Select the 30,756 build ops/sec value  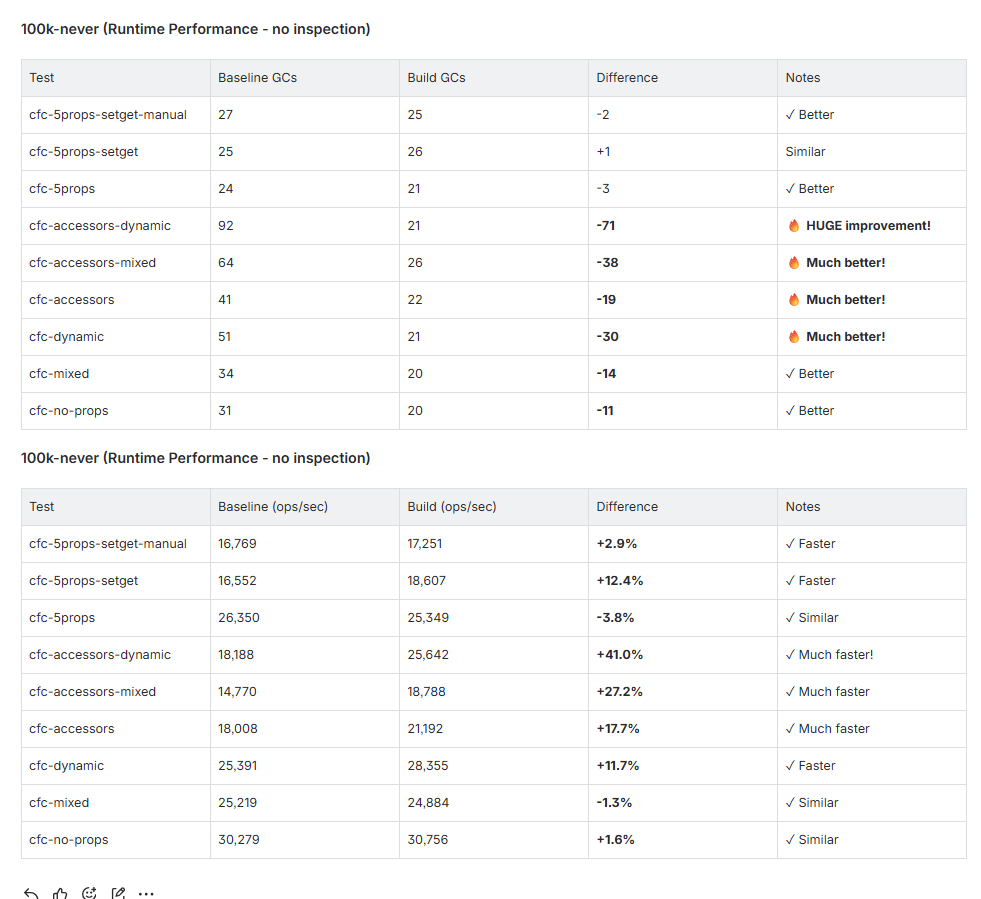(x=428, y=840)
